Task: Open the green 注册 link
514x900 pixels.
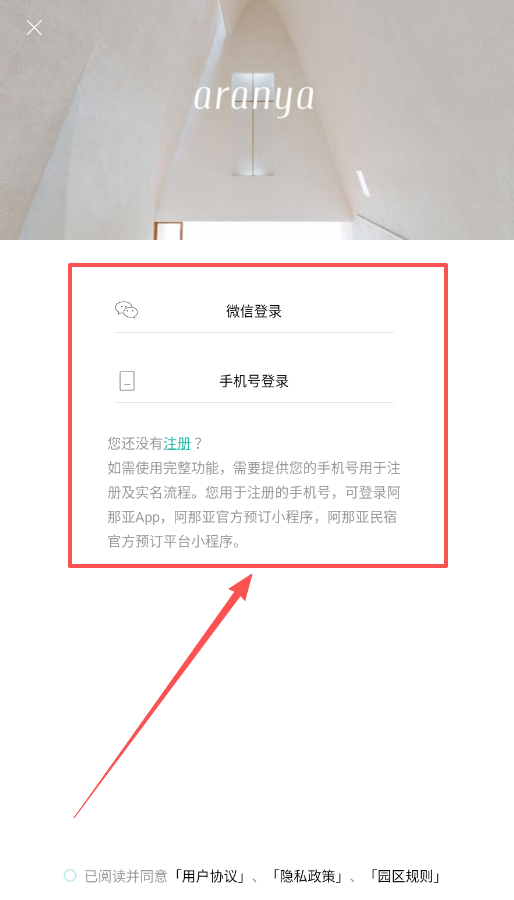Action: (x=177, y=444)
